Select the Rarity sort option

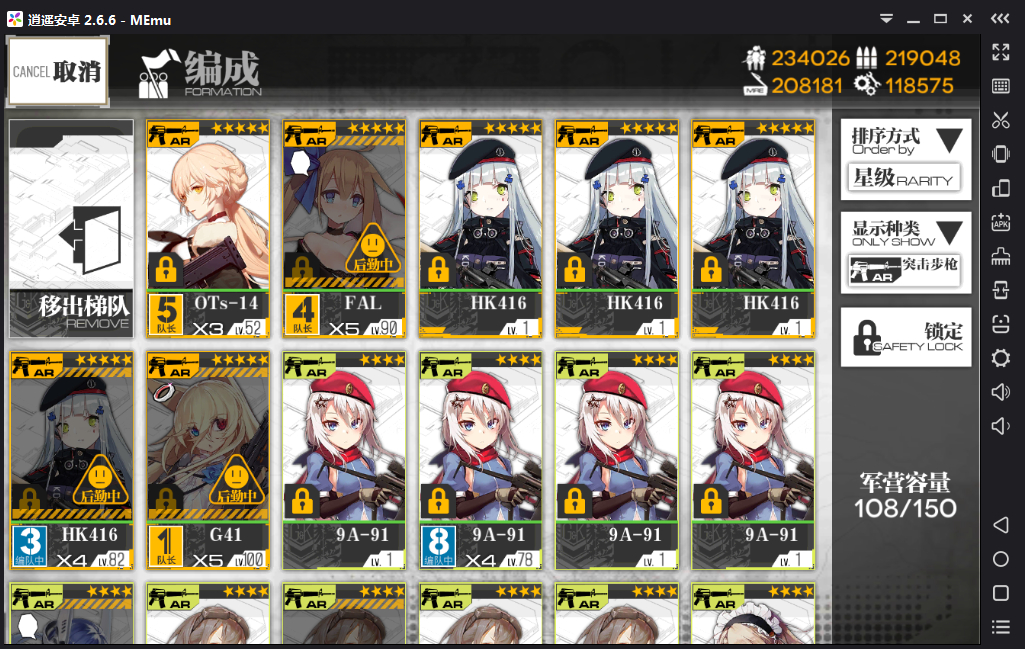(x=904, y=178)
